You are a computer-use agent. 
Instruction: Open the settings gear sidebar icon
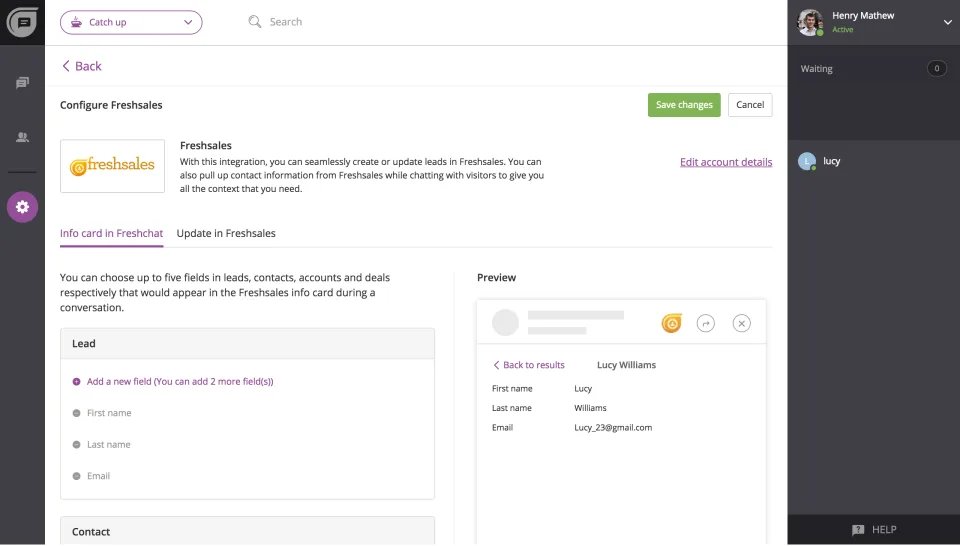[x=23, y=207]
